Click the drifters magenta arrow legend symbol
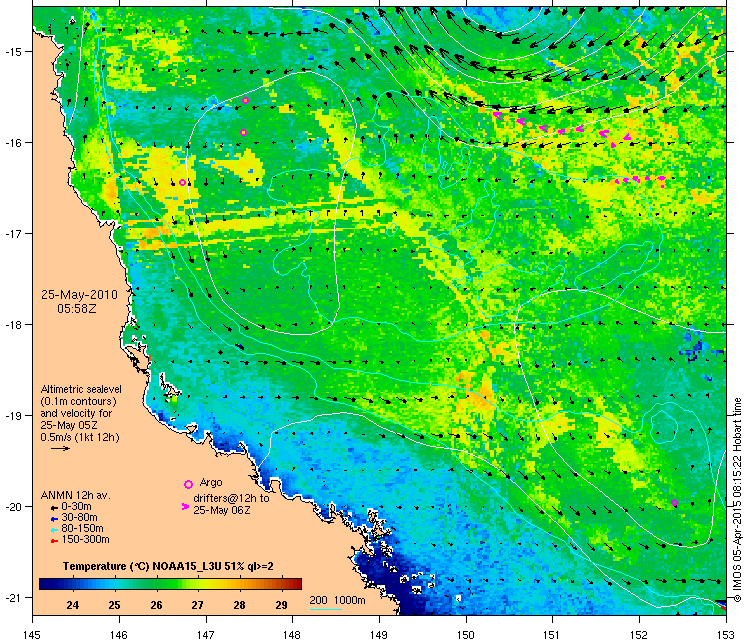Image resolution: width=750 pixels, height=640 pixels. (185, 506)
